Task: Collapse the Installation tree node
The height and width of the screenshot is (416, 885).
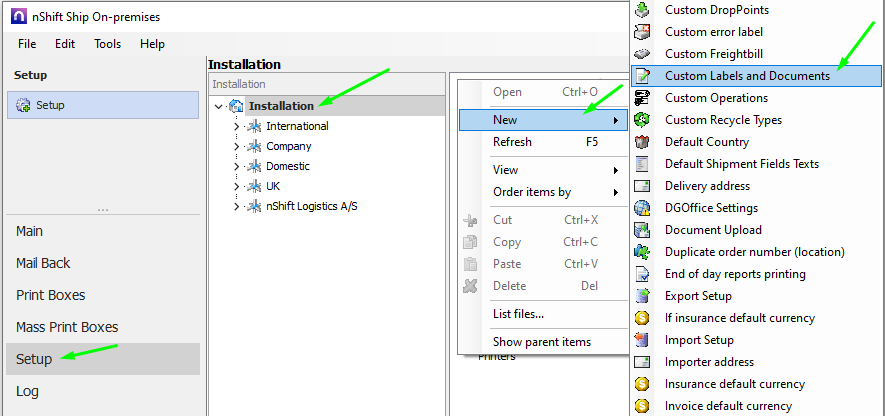Action: click(x=219, y=106)
